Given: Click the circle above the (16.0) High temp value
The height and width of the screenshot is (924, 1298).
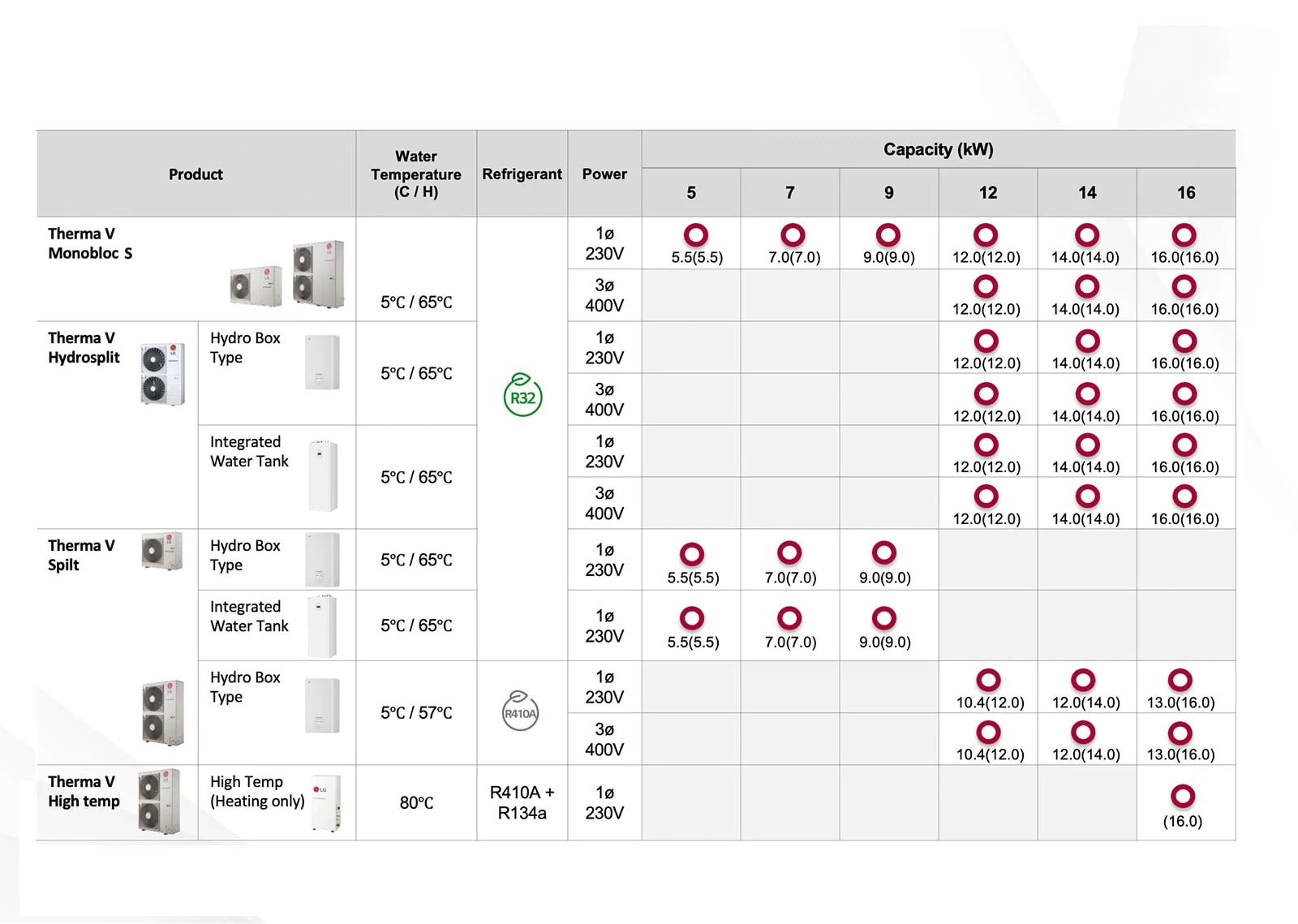Looking at the screenshot, I should coord(1183,796).
